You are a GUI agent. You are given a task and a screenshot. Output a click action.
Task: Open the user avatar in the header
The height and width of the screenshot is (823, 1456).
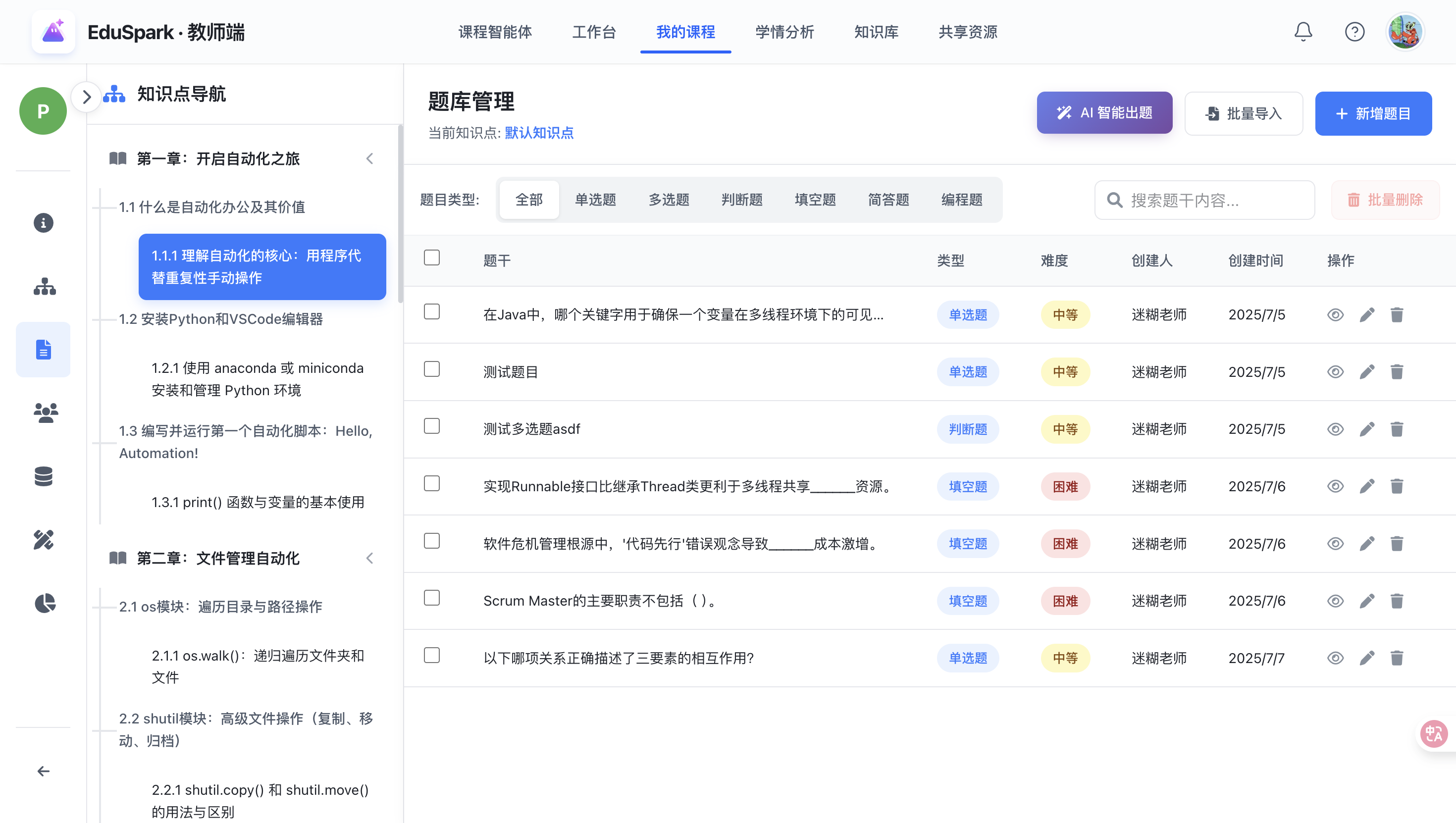coord(1404,32)
